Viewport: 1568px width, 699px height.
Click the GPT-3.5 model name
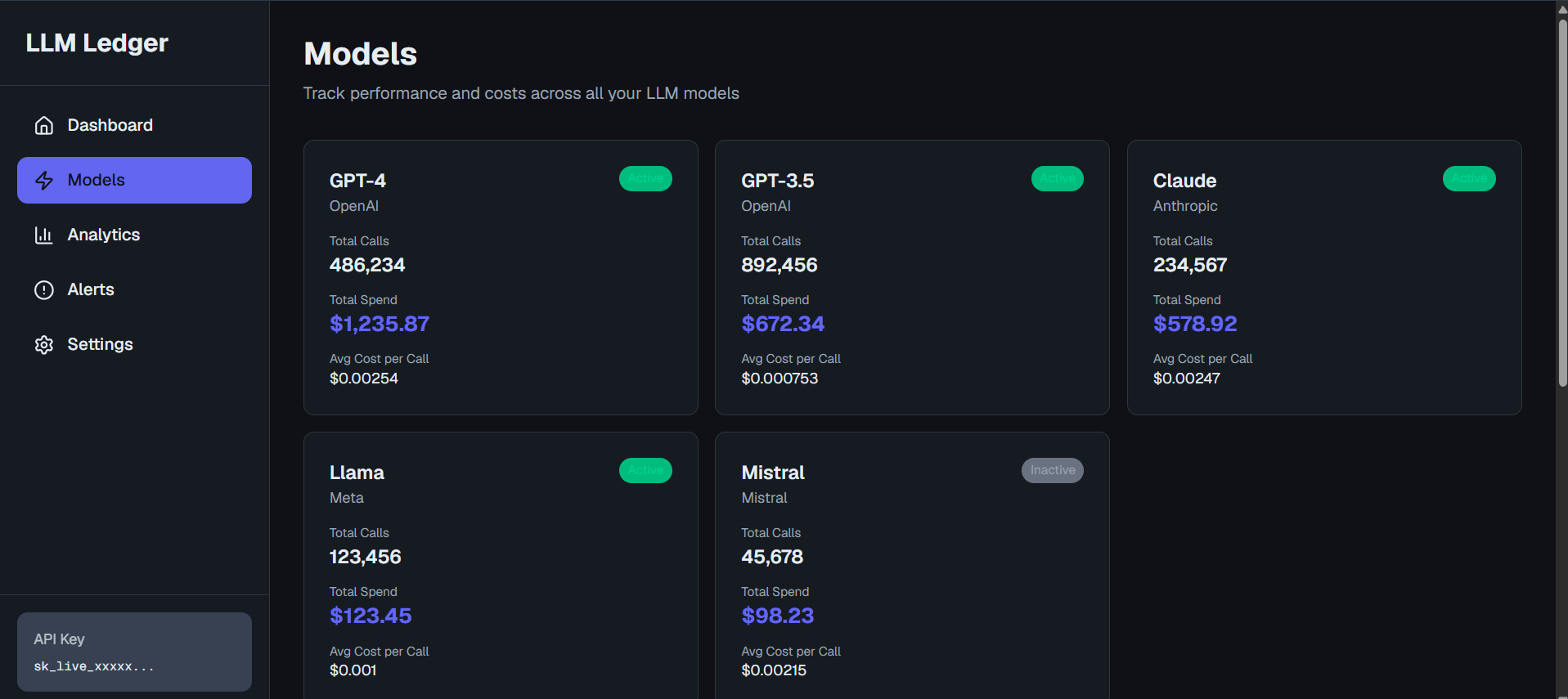(778, 181)
